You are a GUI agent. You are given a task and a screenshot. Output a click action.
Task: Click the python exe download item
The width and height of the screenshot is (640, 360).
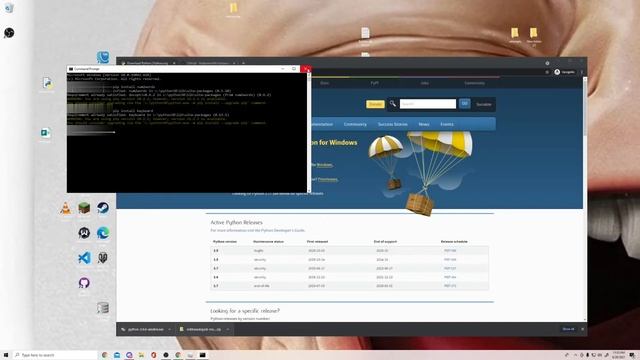point(142,329)
